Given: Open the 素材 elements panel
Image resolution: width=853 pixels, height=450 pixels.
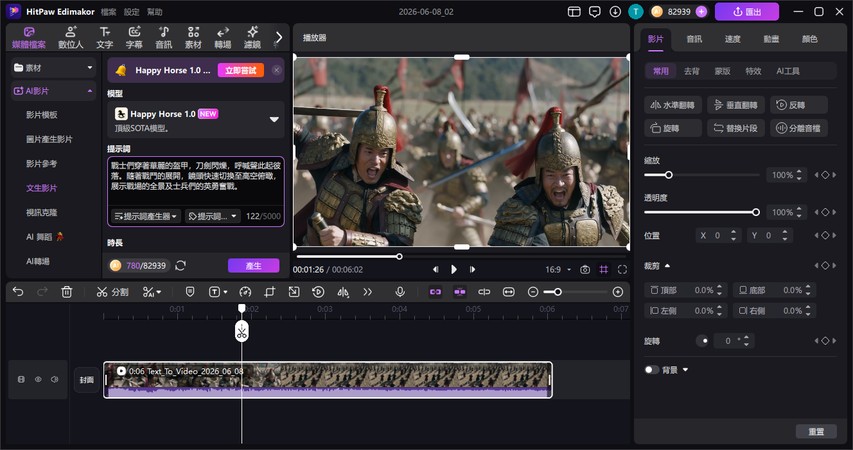Looking at the screenshot, I should point(193,38).
